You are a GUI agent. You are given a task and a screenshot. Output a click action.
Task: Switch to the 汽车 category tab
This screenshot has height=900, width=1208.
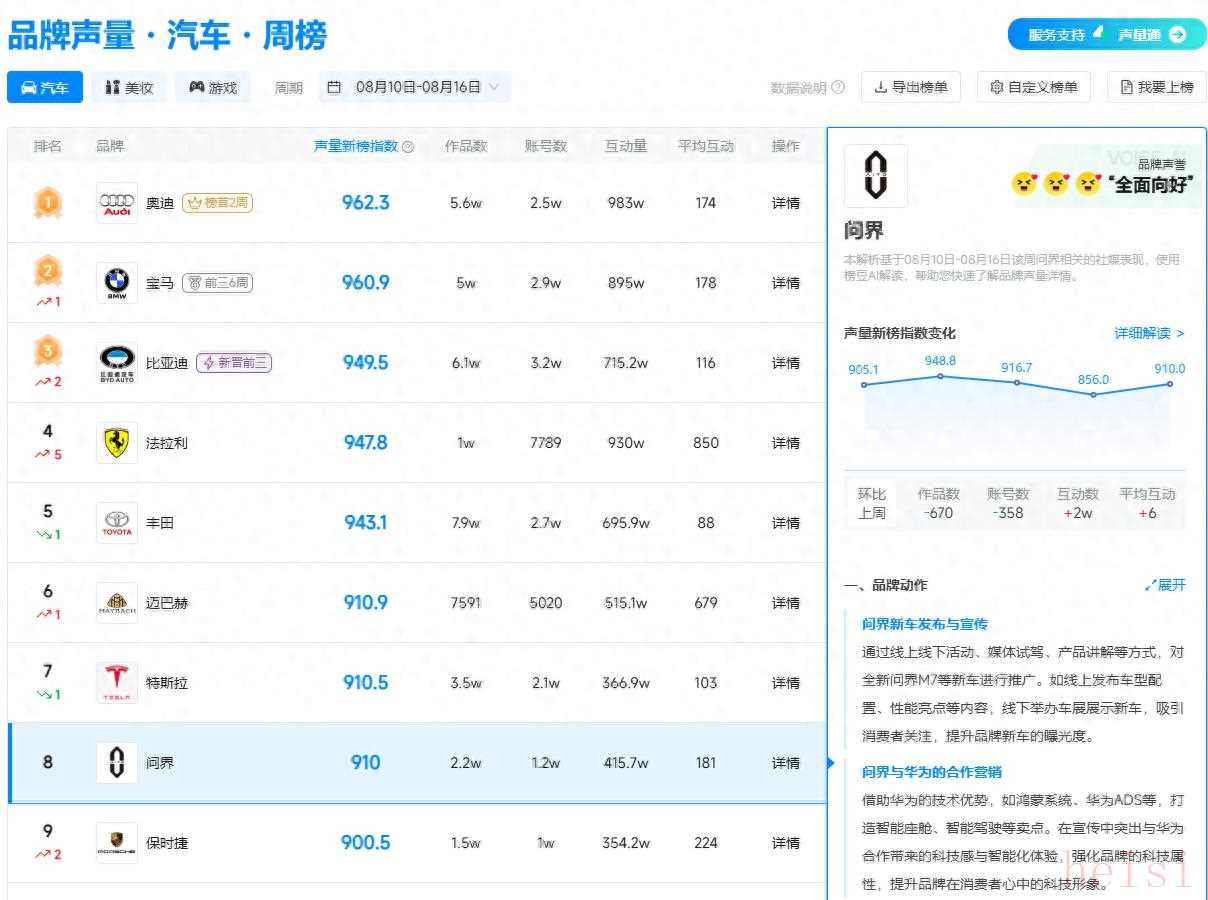tap(45, 87)
